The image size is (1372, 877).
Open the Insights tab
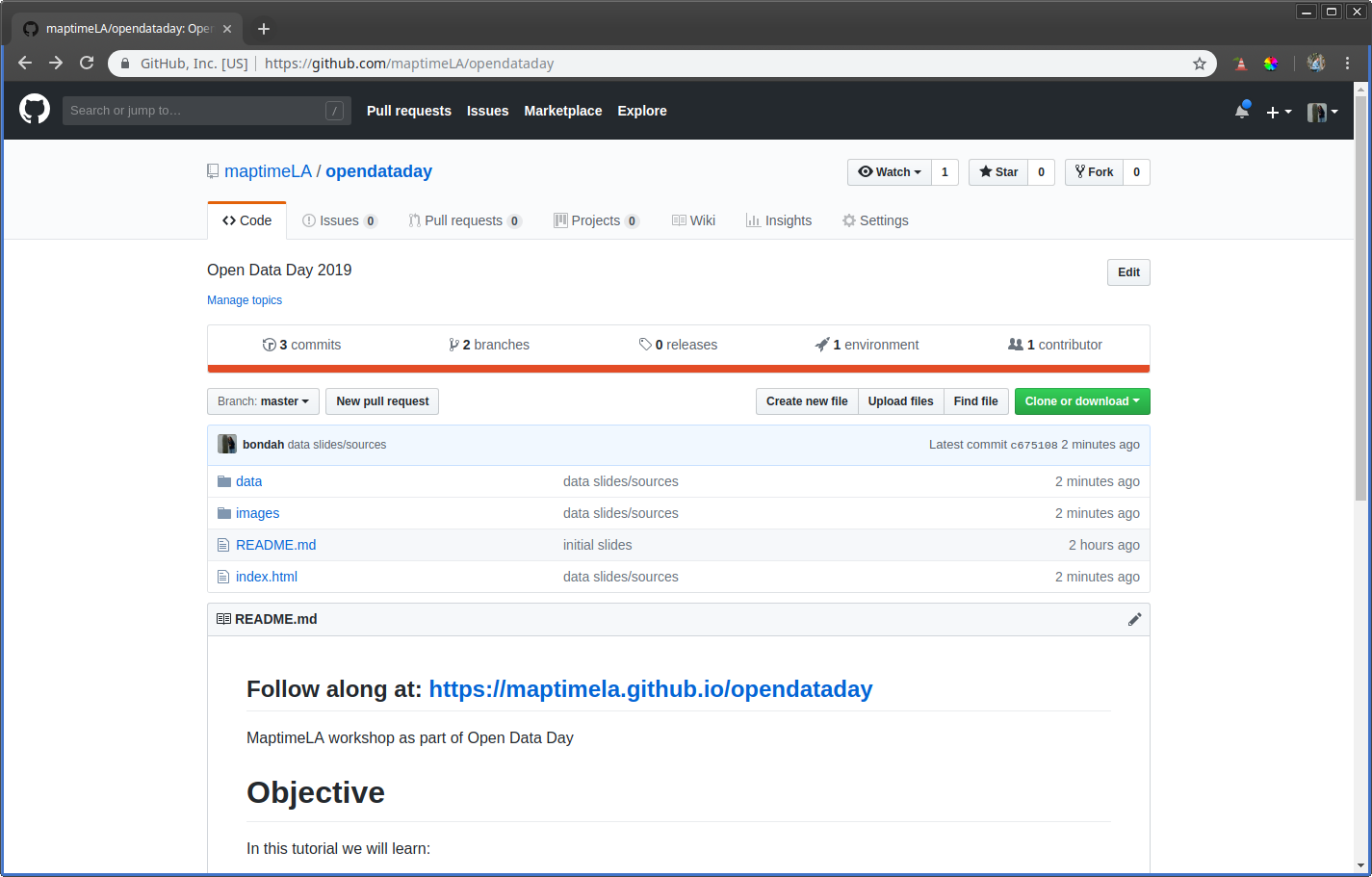pos(779,220)
